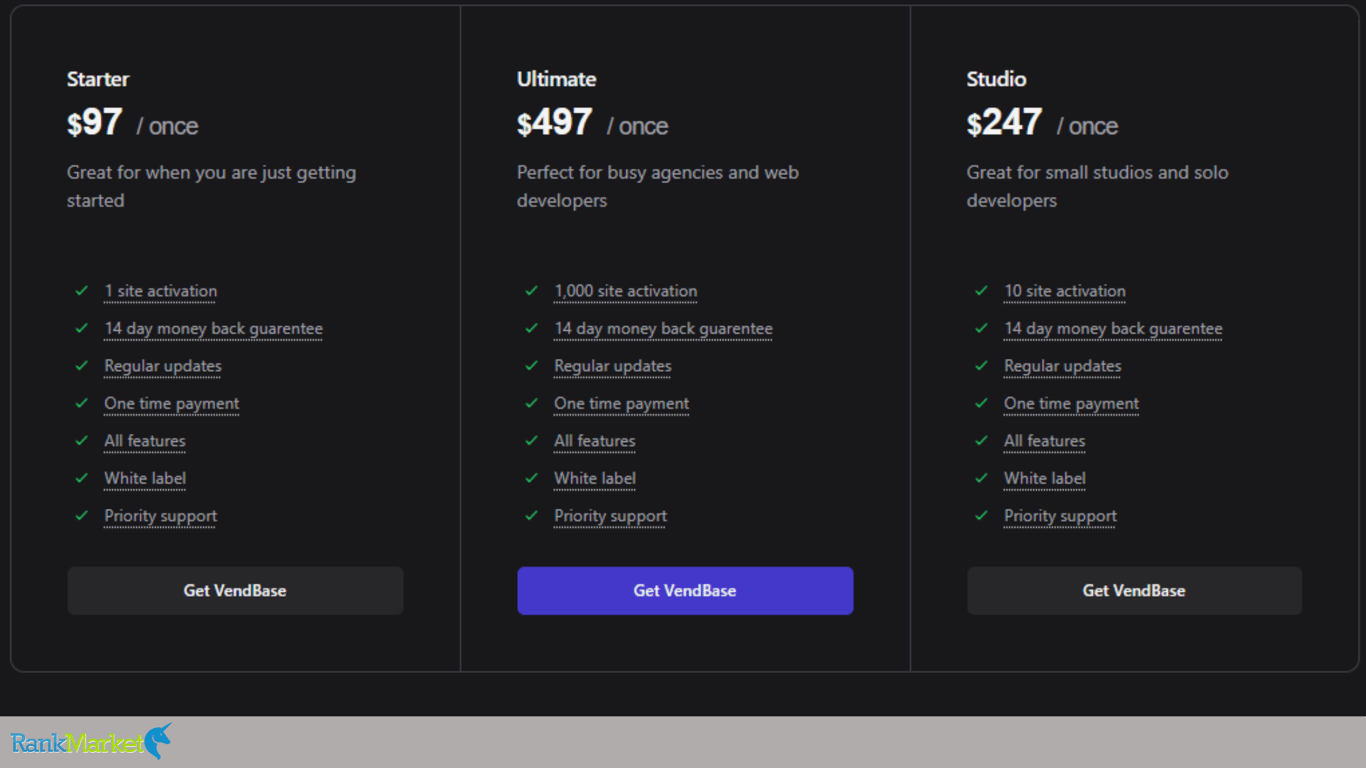Click Starter description 'Great for when you are just getting started'
1366x768 pixels.
coord(211,186)
